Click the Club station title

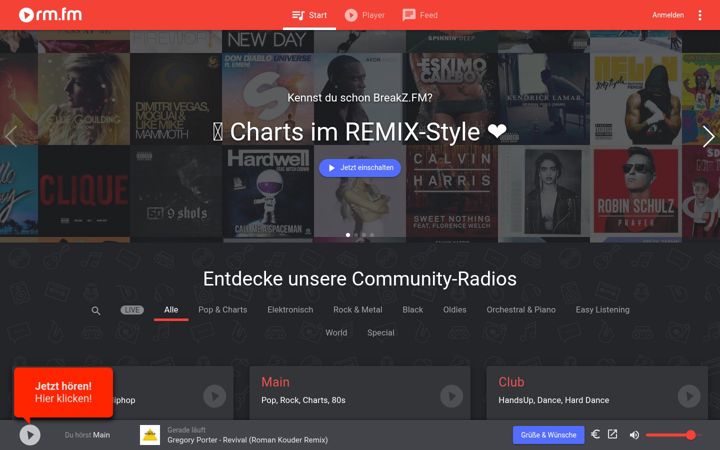[511, 382]
